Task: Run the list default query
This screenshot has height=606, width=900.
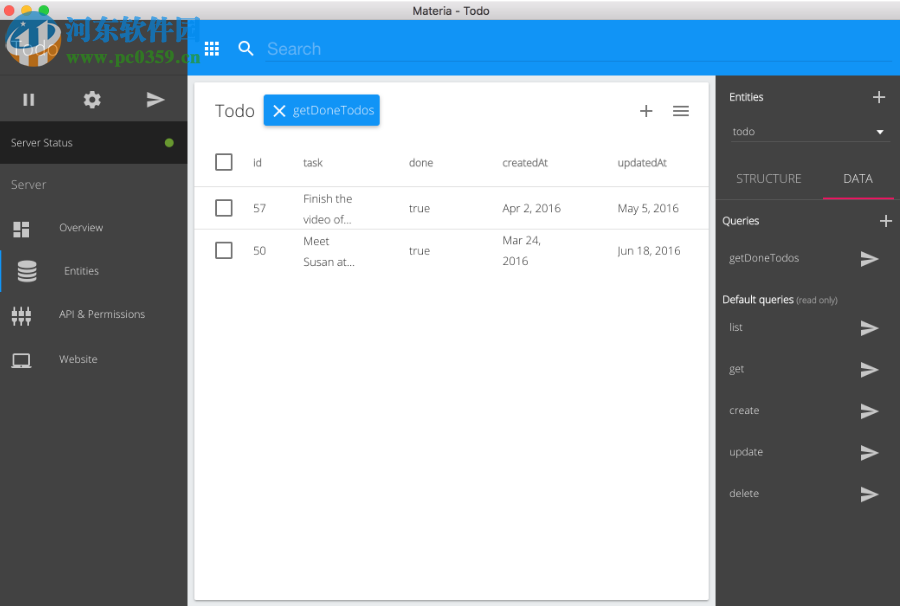Action: [x=870, y=328]
